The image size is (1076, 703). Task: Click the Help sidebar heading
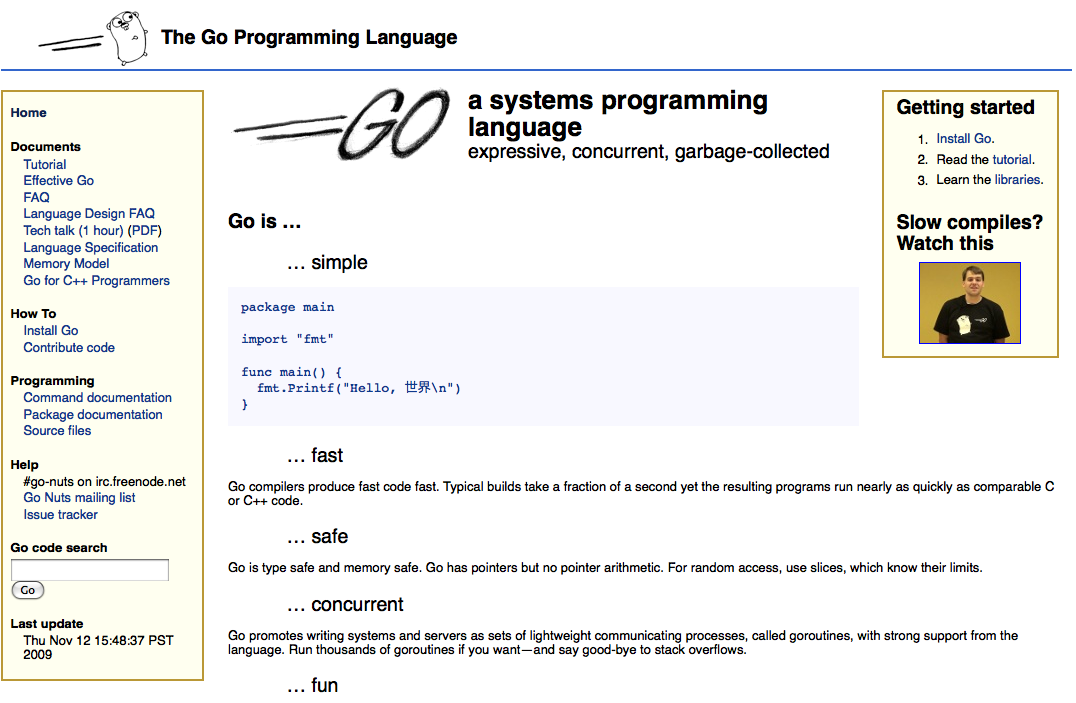pos(25,465)
